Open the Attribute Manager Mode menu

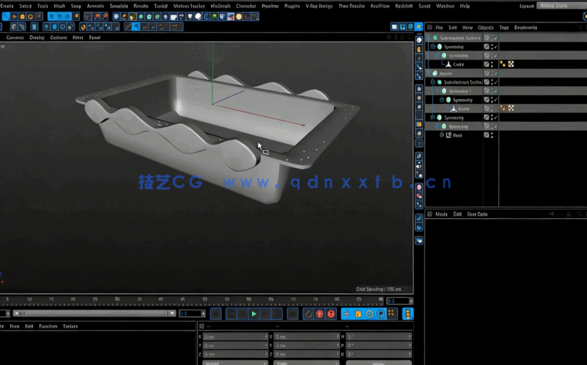[441, 214]
